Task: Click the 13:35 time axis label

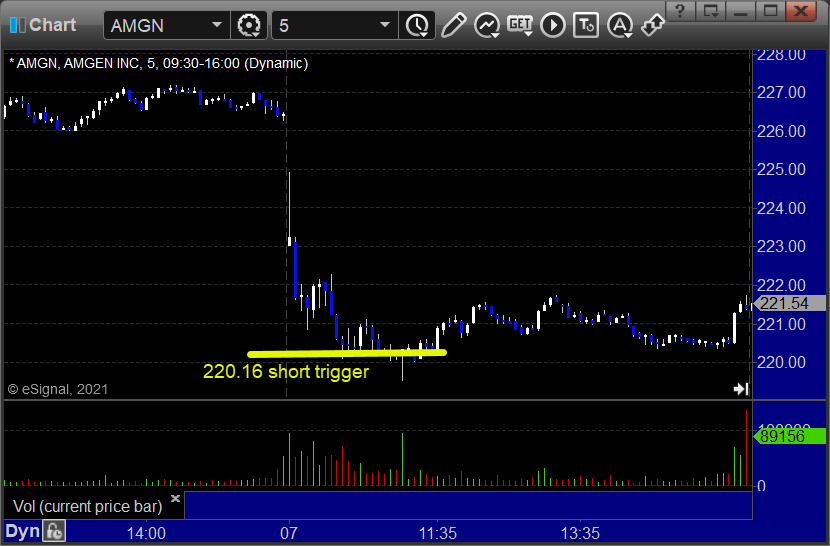Action: pyautogui.click(x=580, y=533)
